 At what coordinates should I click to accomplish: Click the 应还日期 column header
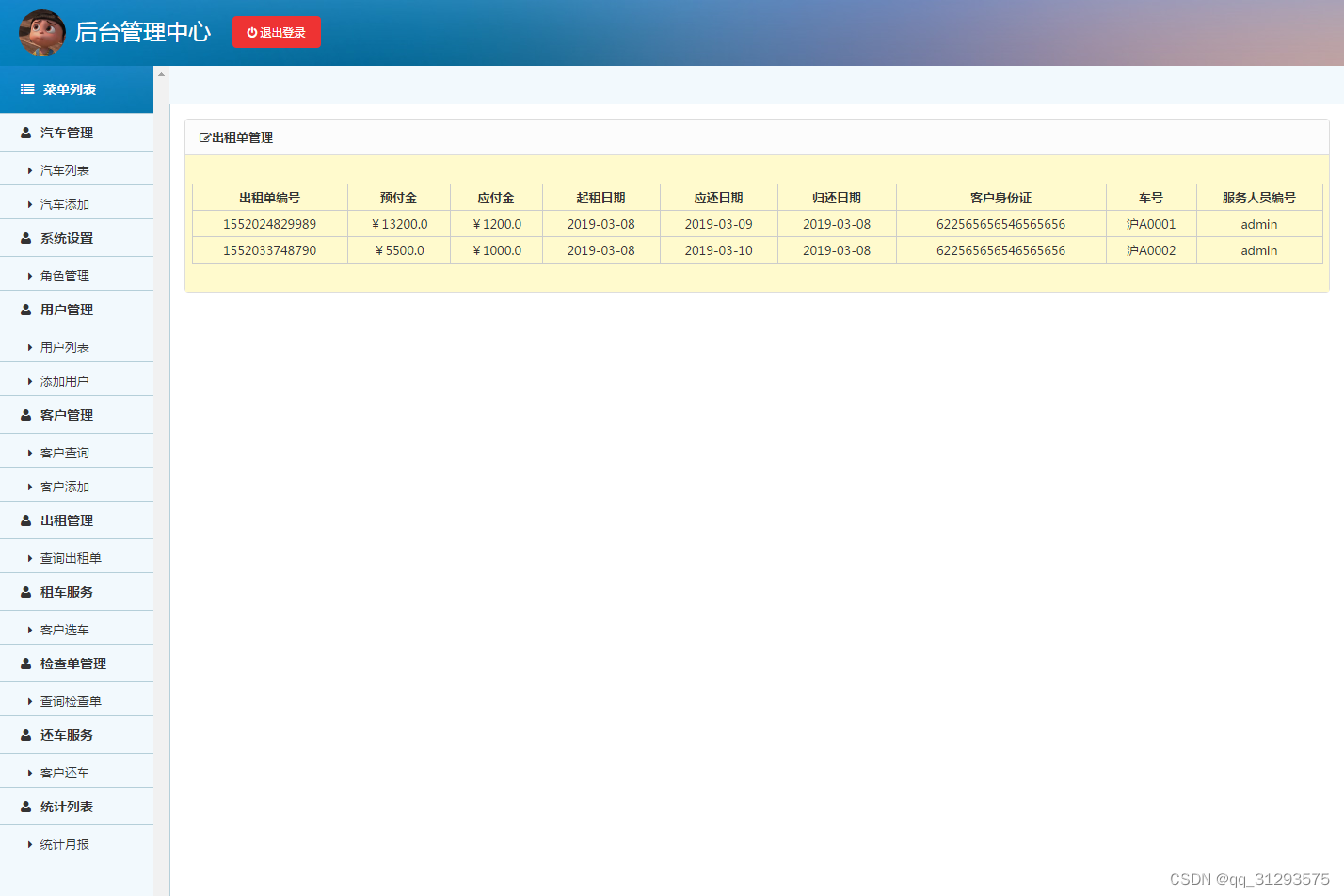pyautogui.click(x=719, y=198)
